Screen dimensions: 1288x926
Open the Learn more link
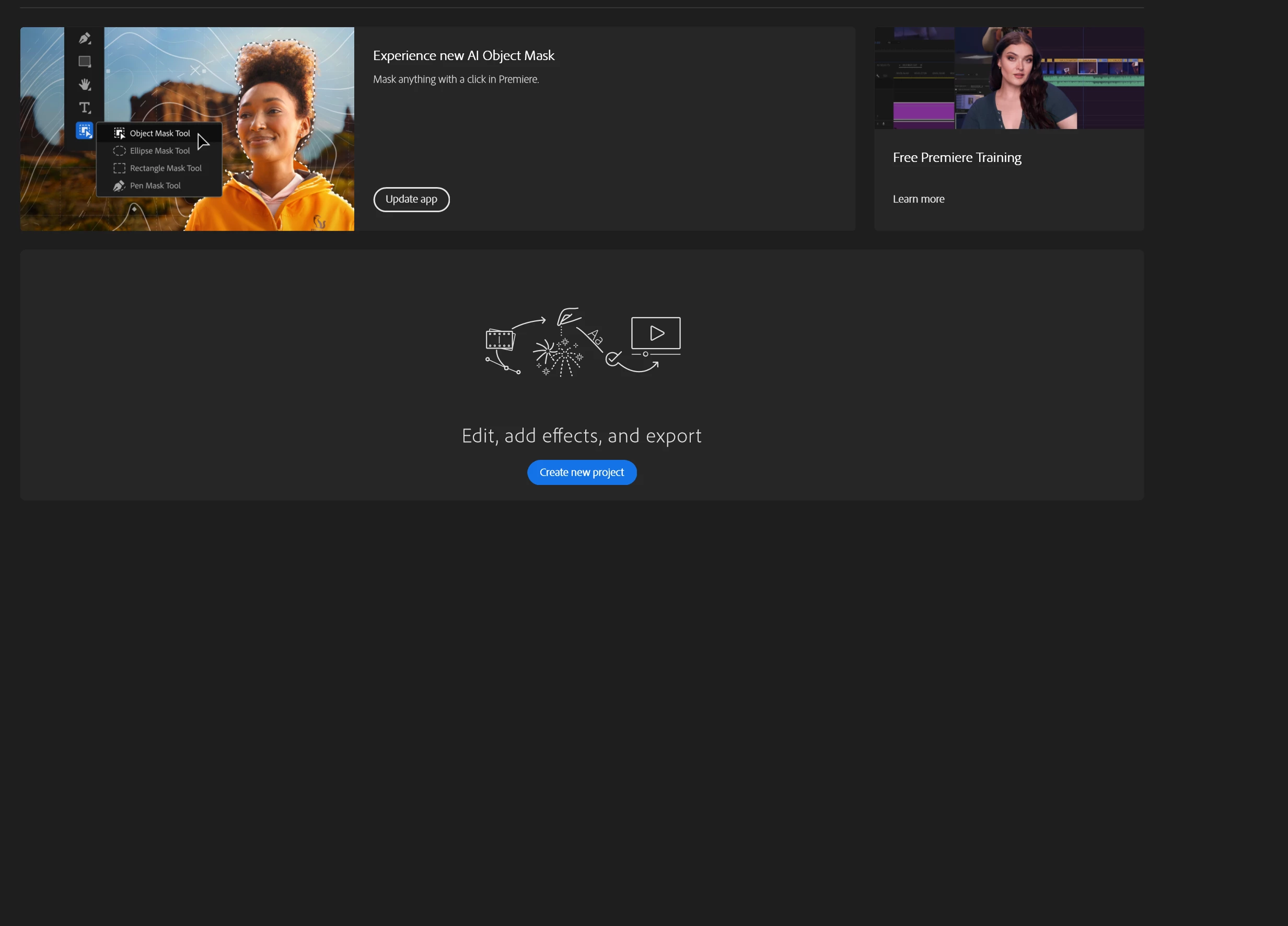918,200
